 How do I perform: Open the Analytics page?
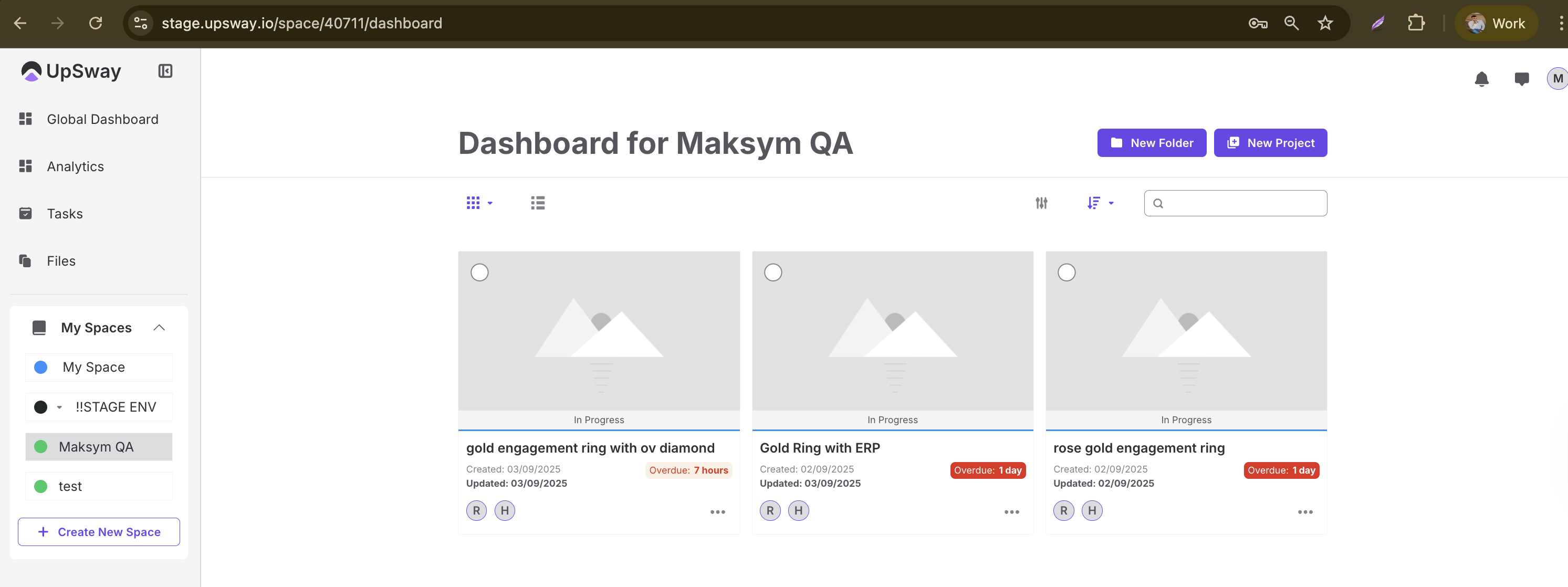75,166
